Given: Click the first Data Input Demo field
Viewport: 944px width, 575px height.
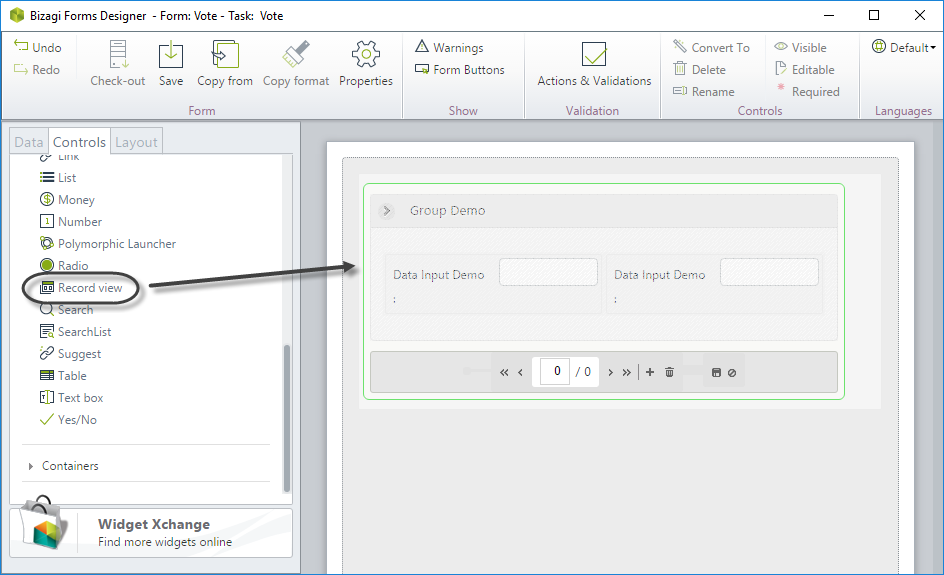Looking at the screenshot, I should pyautogui.click(x=548, y=272).
